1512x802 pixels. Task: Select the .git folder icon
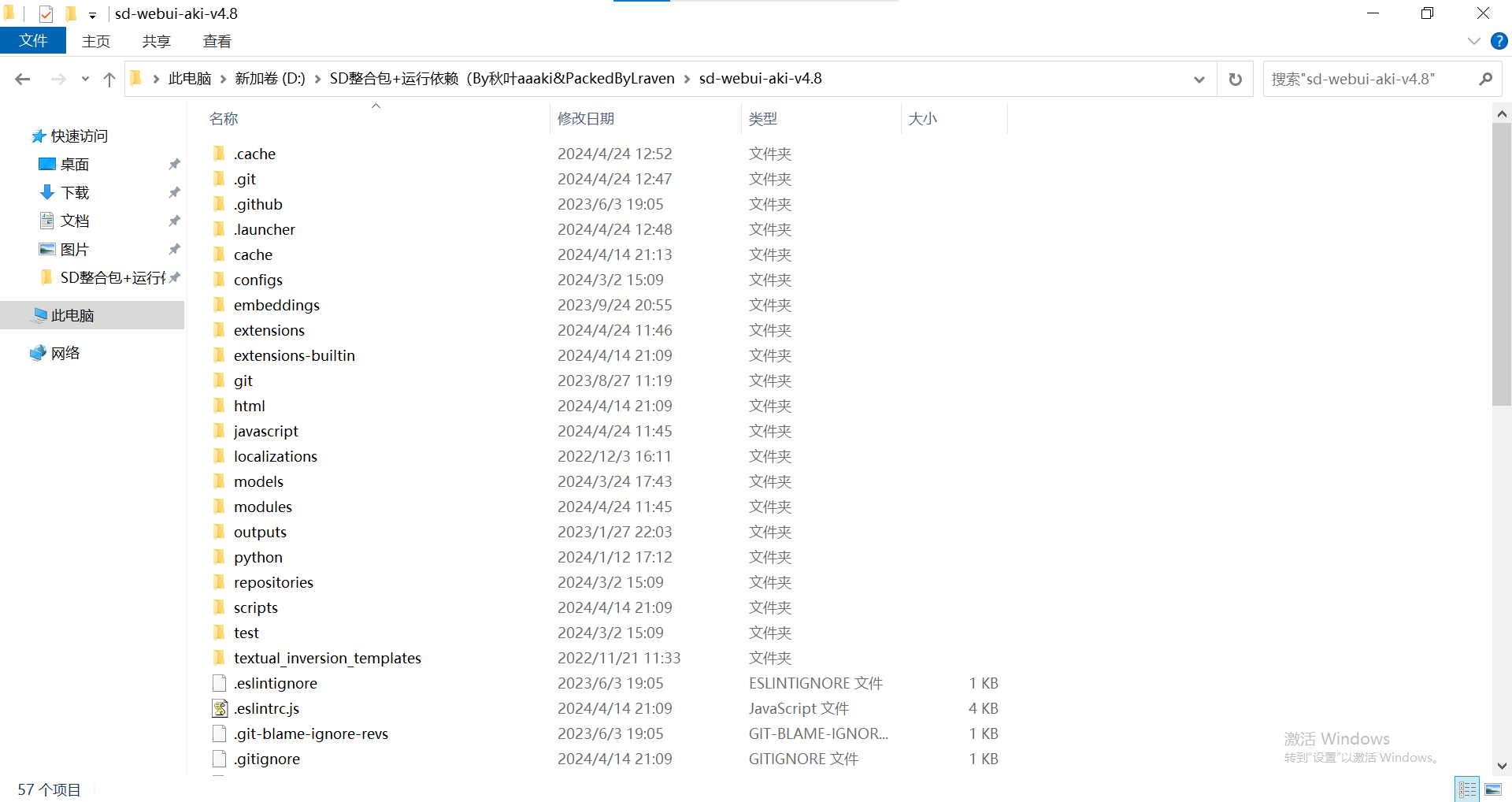pyautogui.click(x=220, y=179)
